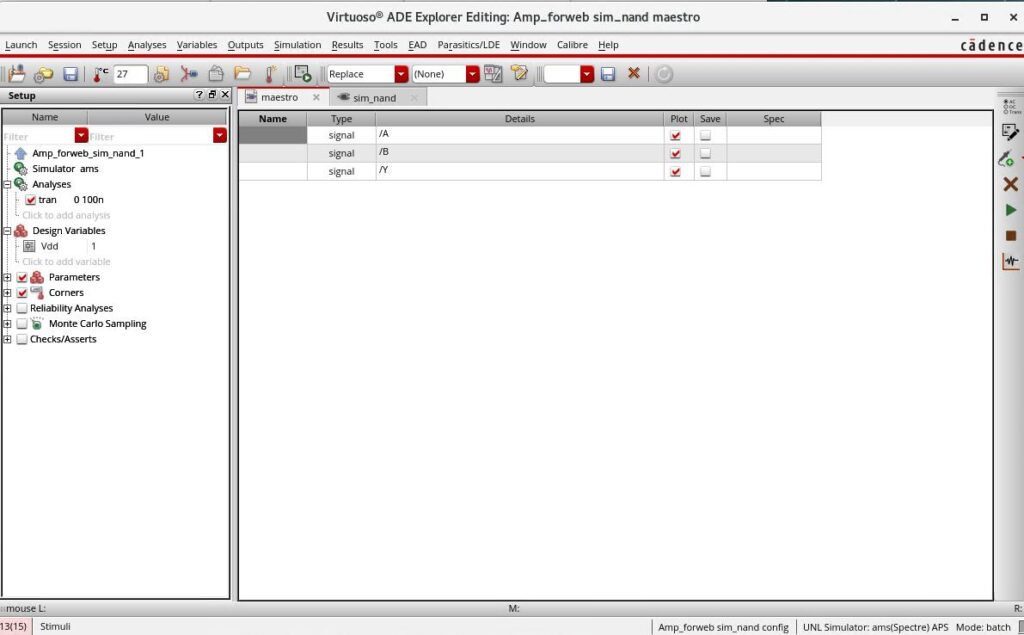The width and height of the screenshot is (1024, 635).
Task: Click the folder with gear toolbar icon
Action: point(44,74)
